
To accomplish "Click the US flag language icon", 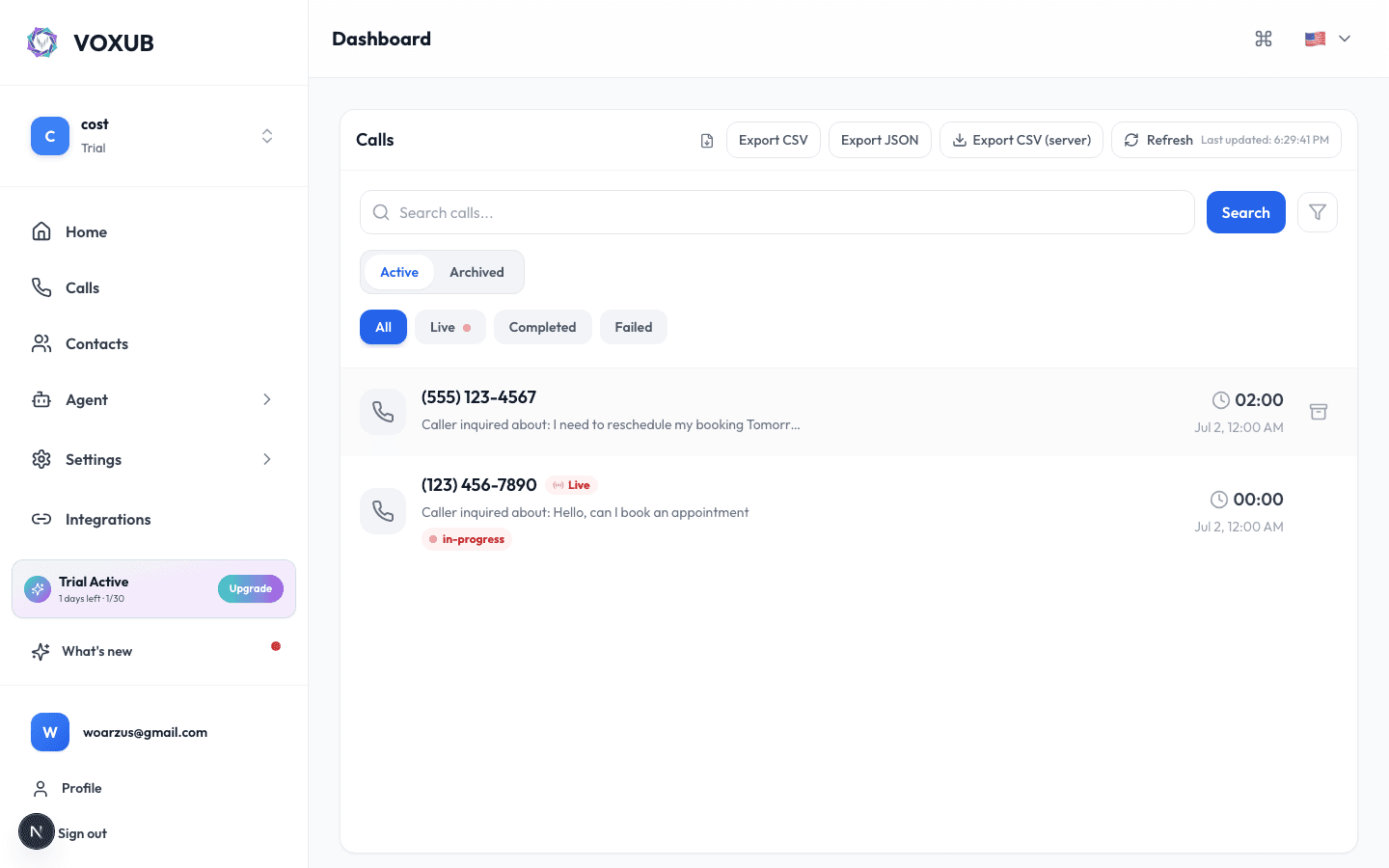I will 1315,39.
